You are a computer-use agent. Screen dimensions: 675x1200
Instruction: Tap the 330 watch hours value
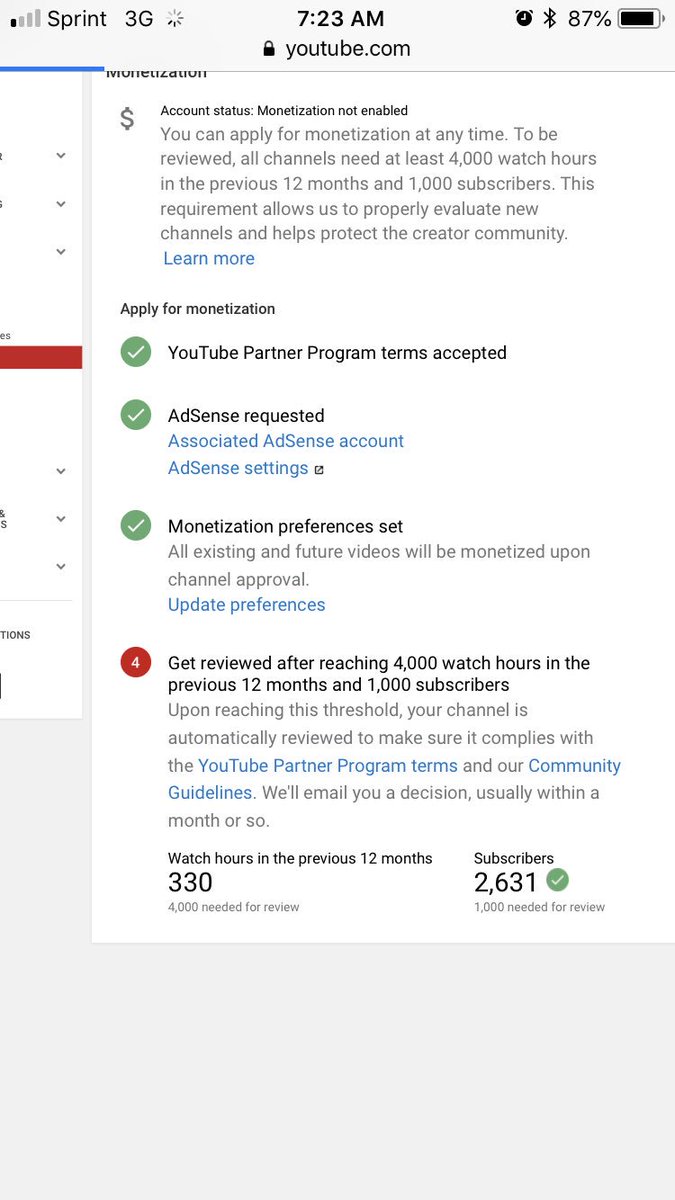tap(190, 882)
